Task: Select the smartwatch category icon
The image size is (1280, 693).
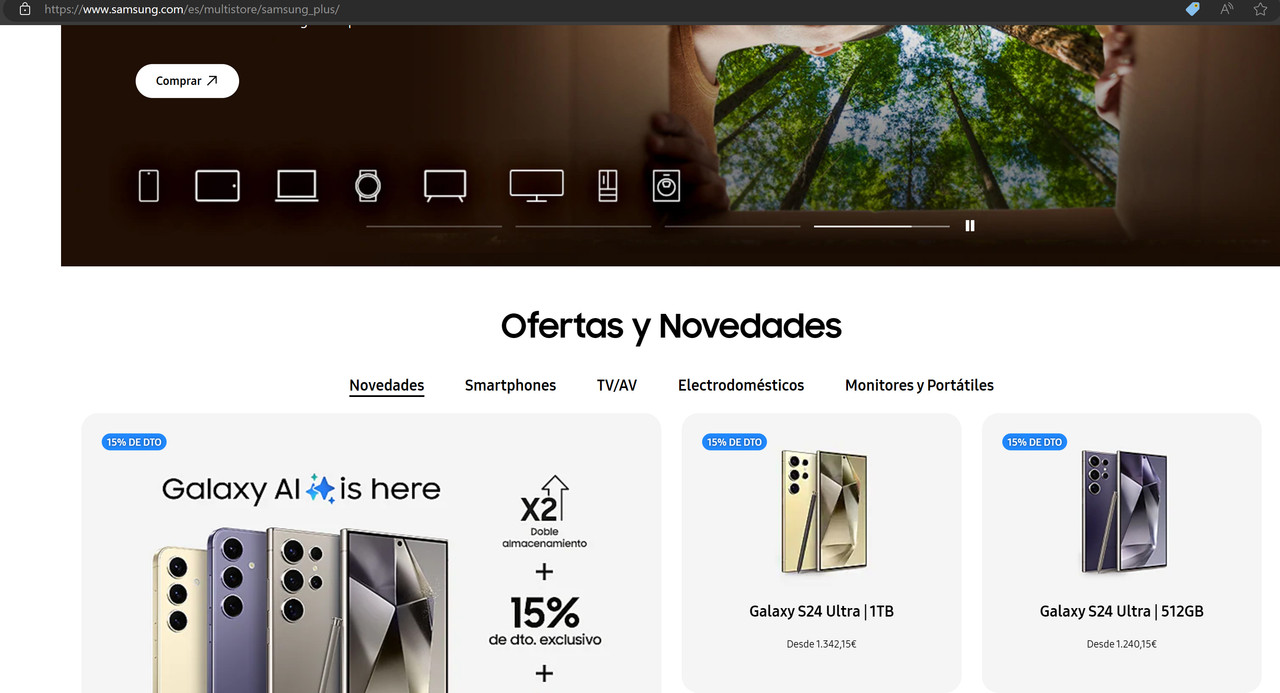Action: [x=368, y=186]
